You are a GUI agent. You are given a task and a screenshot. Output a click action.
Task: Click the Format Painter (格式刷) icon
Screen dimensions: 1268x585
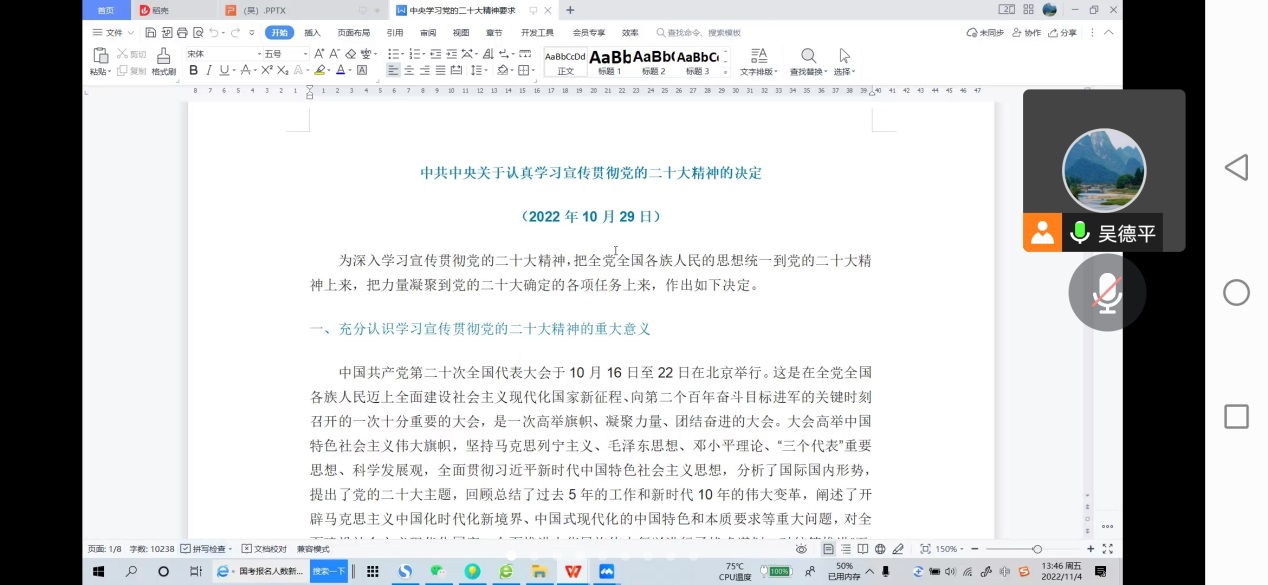[164, 60]
